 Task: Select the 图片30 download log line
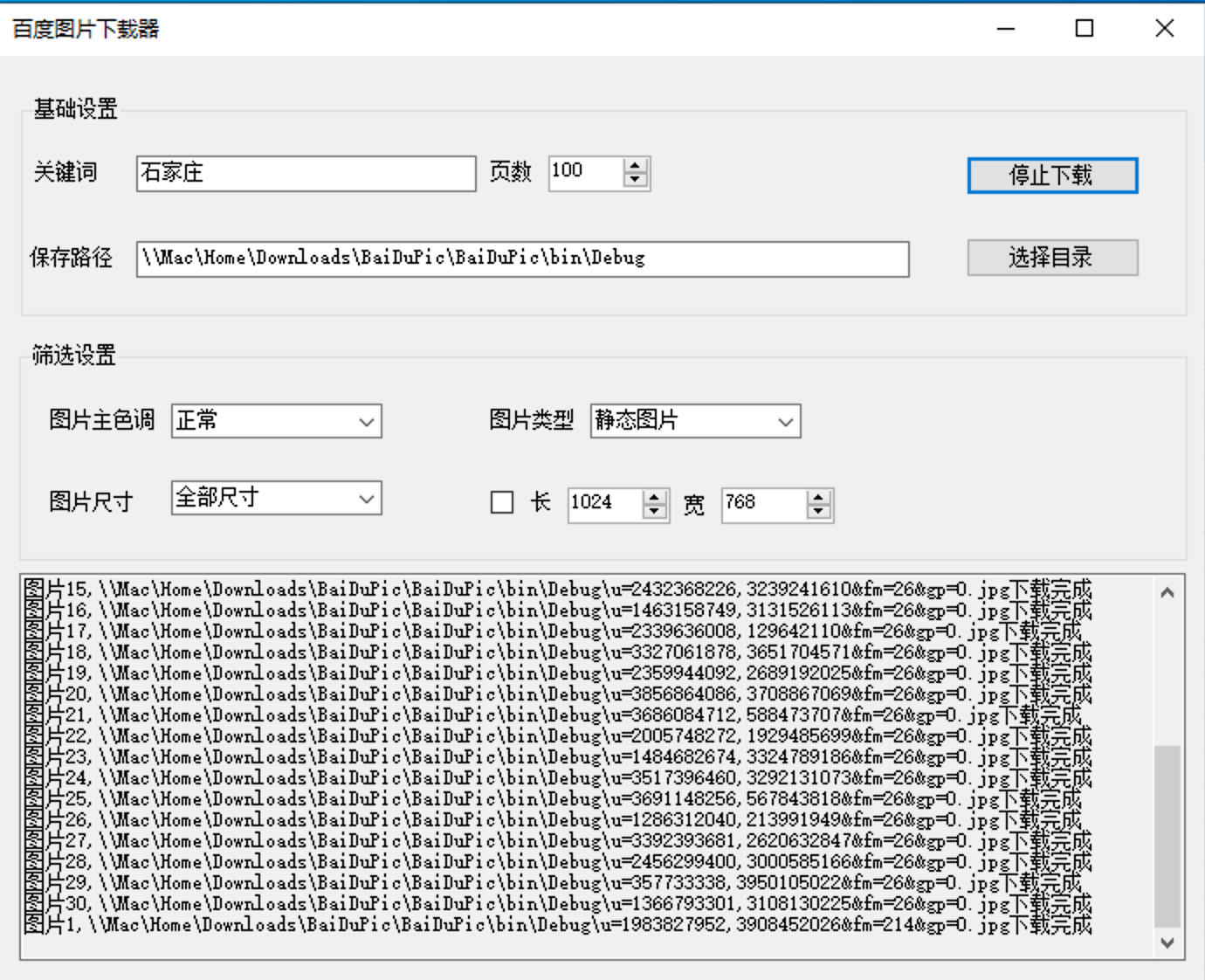pyautogui.click(x=557, y=904)
